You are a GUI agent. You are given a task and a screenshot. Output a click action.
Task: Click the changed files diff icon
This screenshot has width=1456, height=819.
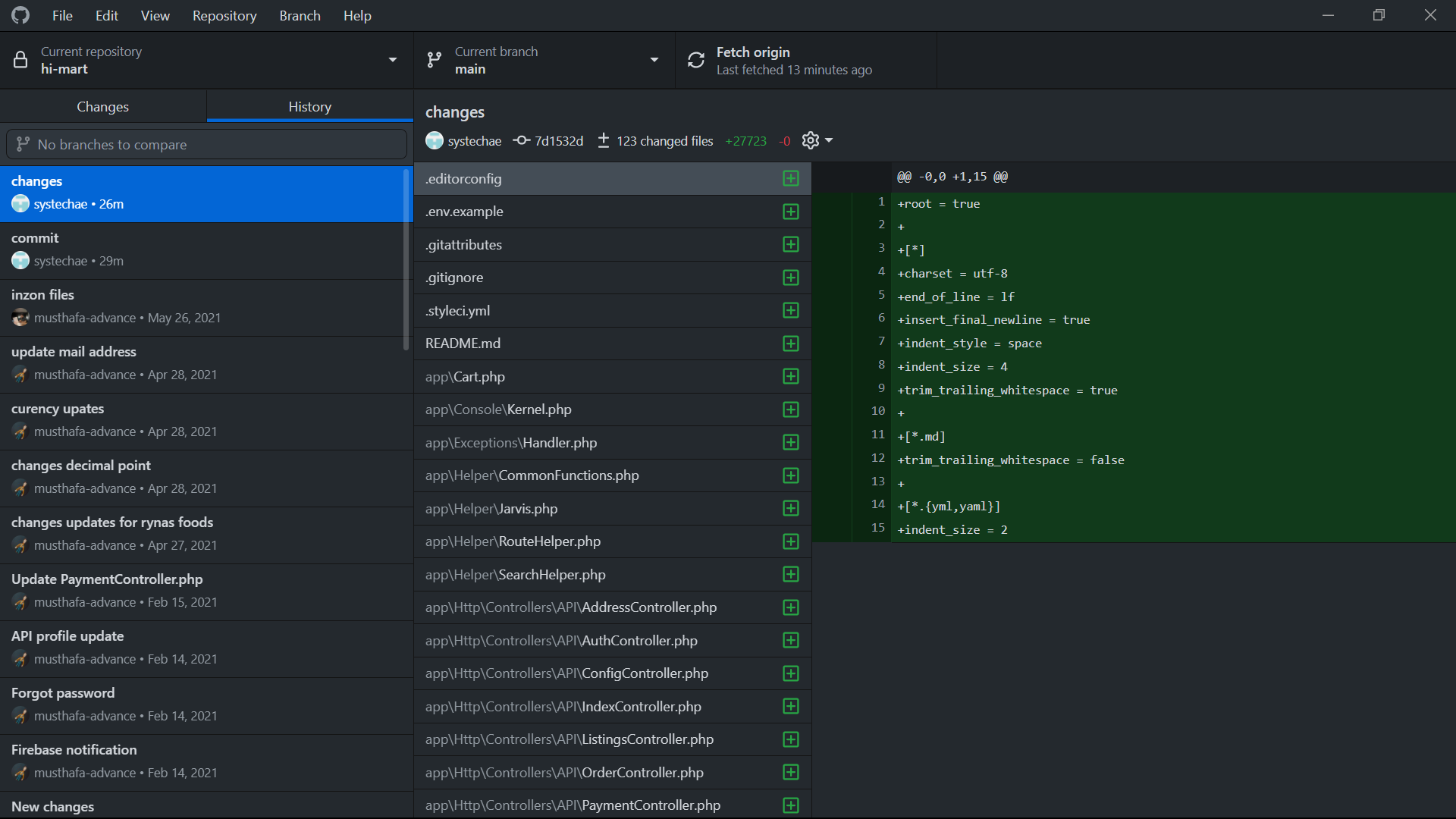(x=603, y=140)
